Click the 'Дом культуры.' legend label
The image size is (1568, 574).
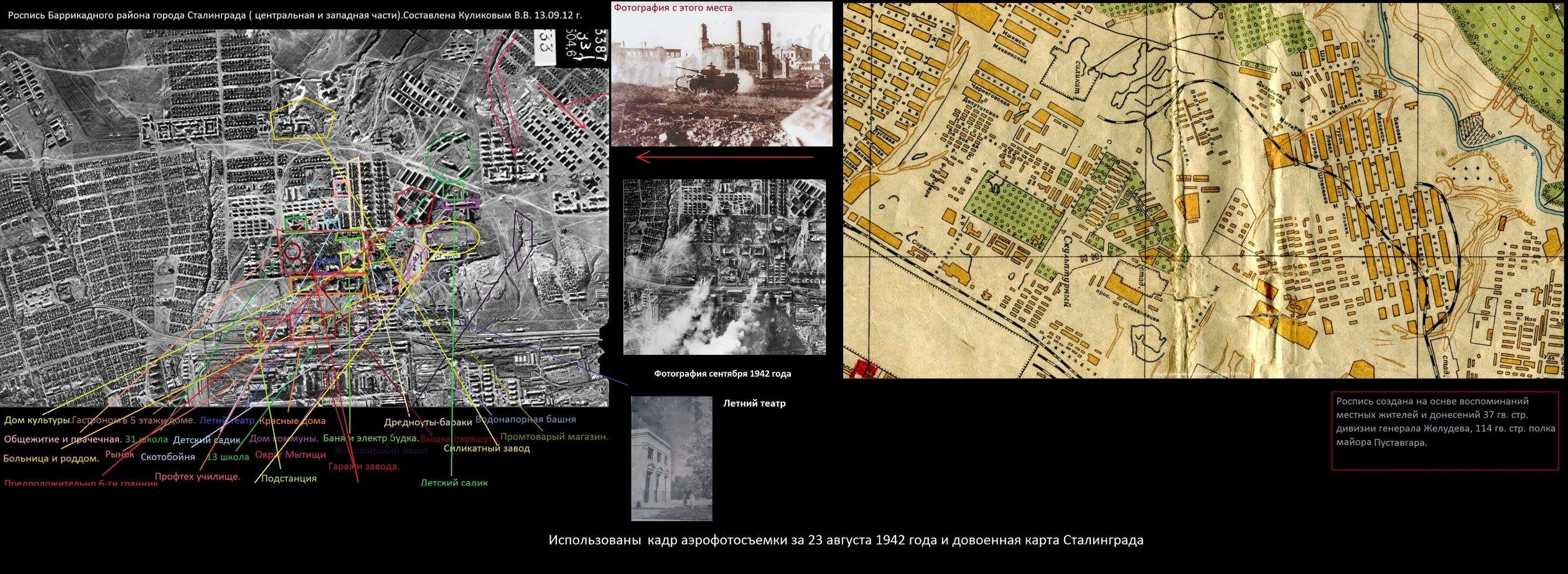[37, 420]
